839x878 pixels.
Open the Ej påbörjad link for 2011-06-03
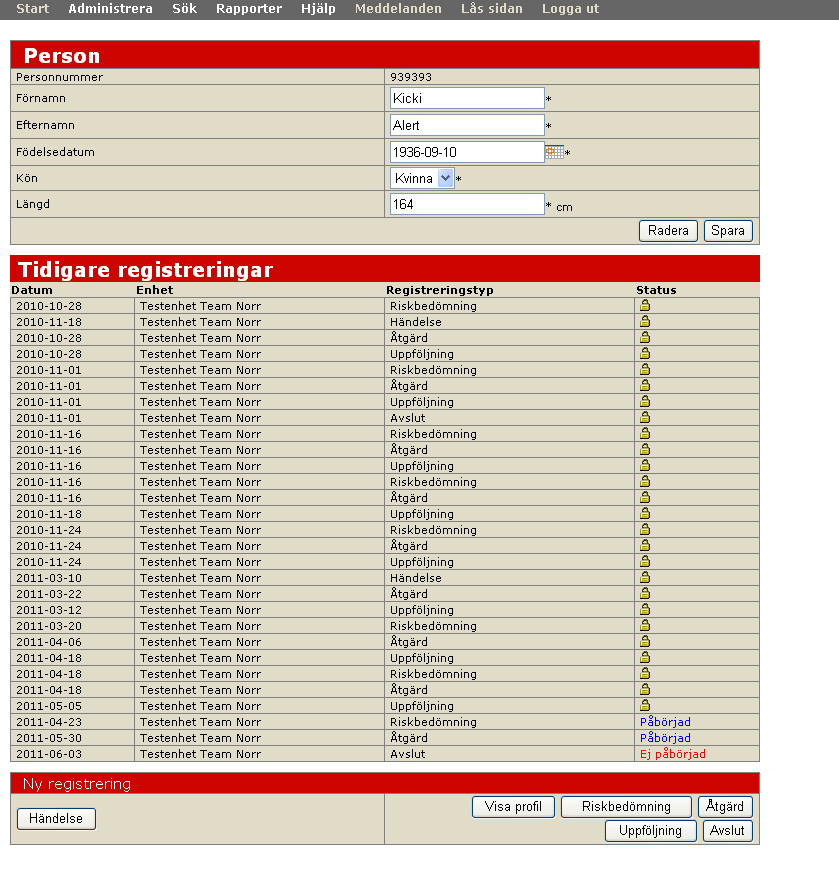tap(673, 754)
